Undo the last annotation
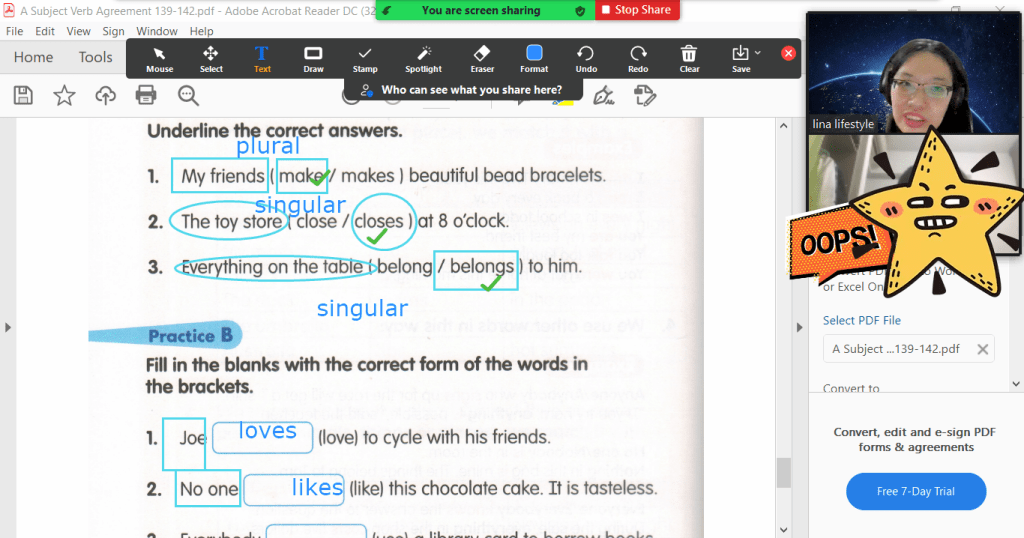Image resolution: width=1024 pixels, height=538 pixels. (586, 58)
